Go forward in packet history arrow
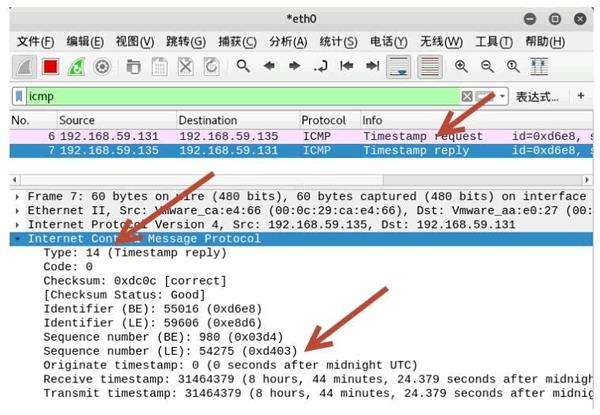 [x=294, y=67]
